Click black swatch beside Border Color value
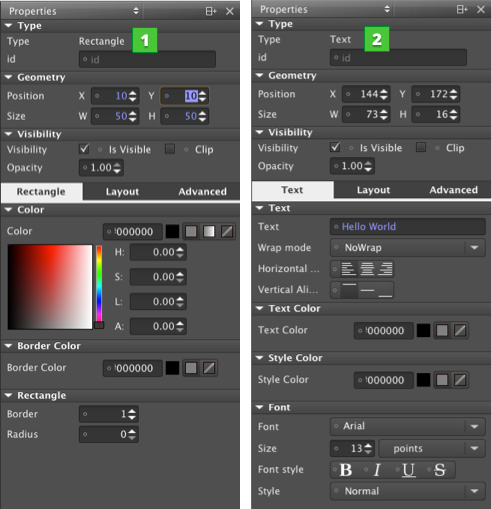 pyautogui.click(x=172, y=368)
